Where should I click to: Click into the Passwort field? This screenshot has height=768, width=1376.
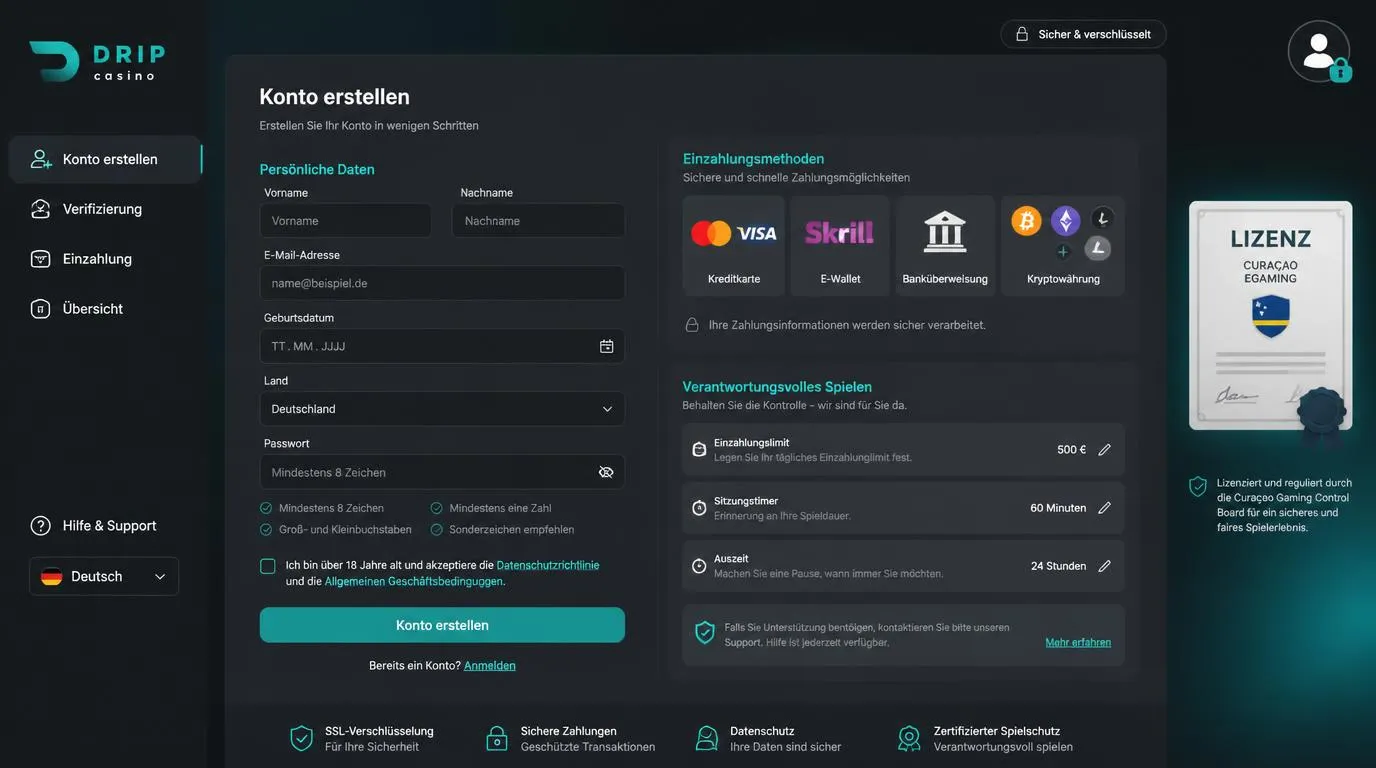click(x=442, y=472)
